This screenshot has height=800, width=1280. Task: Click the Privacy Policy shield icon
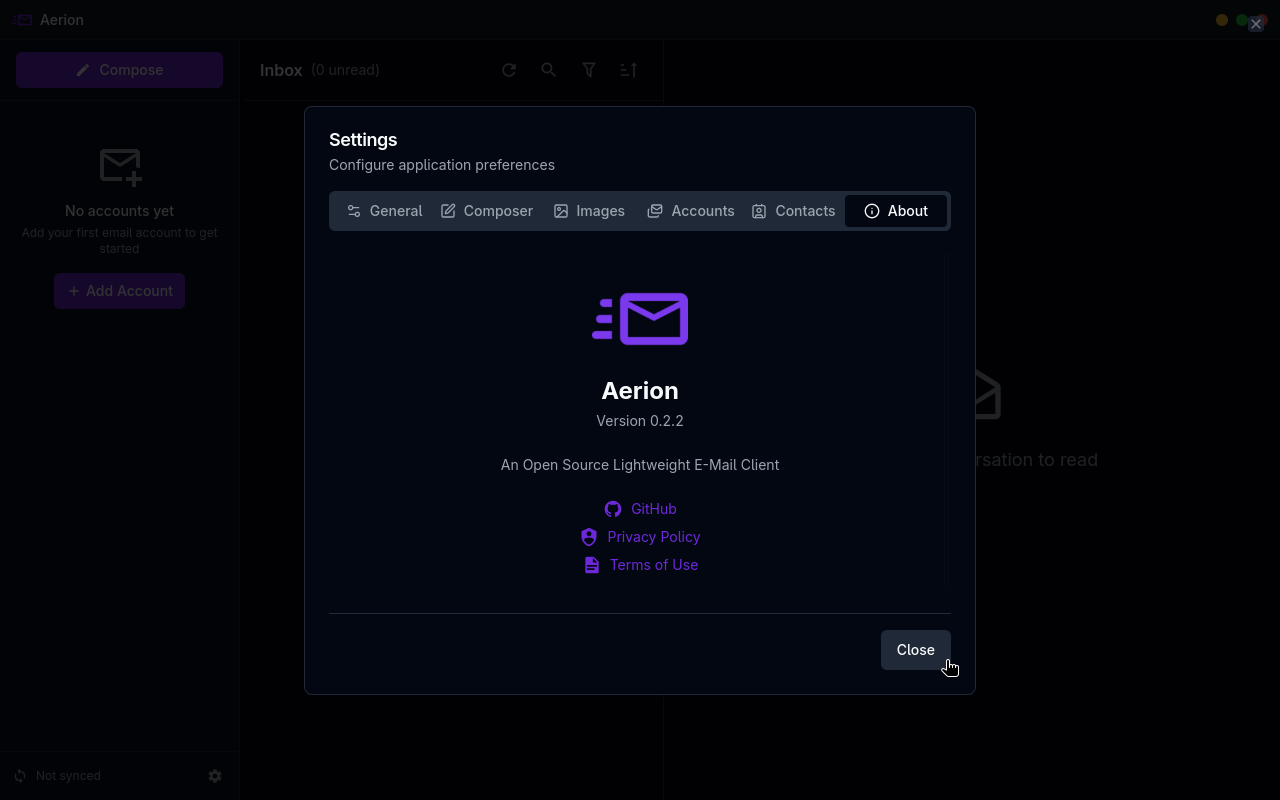[x=589, y=537]
